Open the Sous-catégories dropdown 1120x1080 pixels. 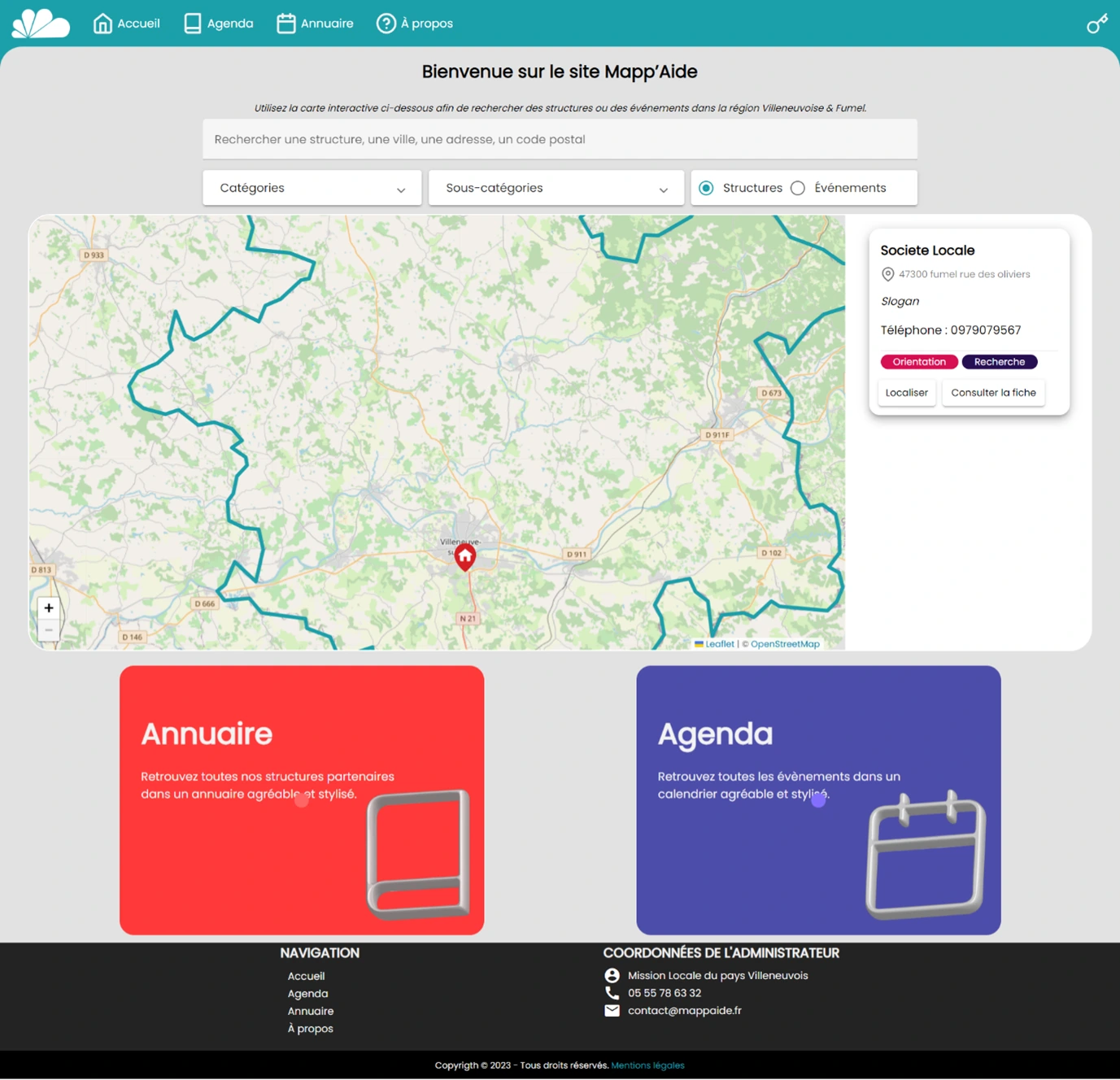click(556, 188)
